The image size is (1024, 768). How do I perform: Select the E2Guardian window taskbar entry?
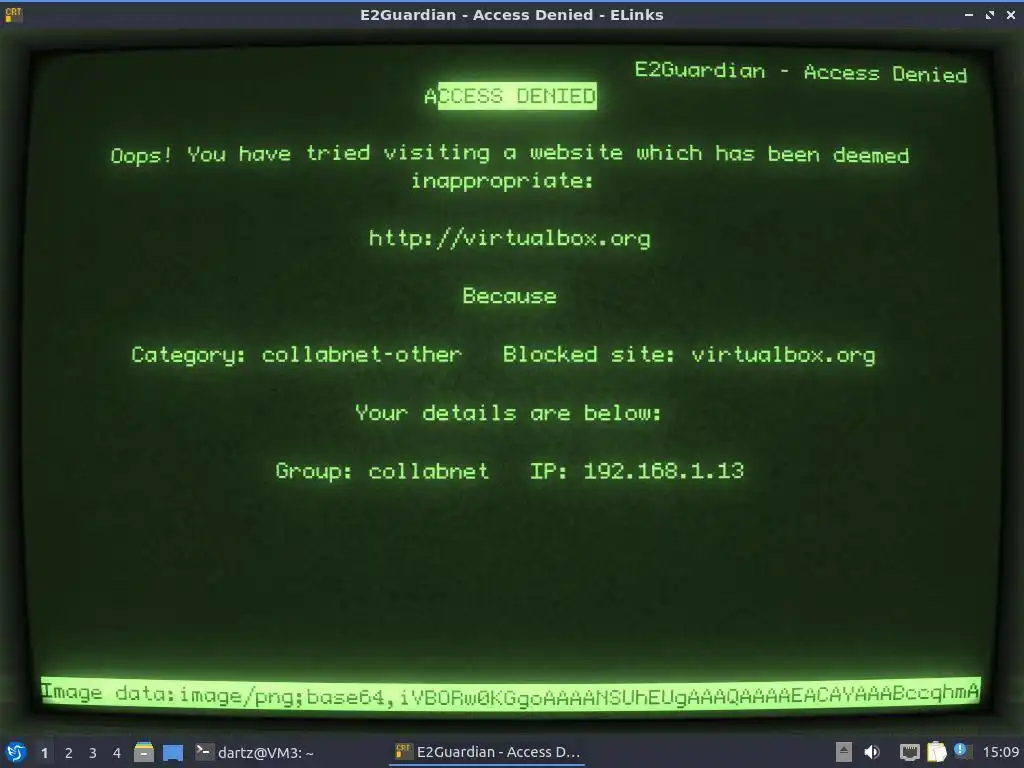(487, 752)
